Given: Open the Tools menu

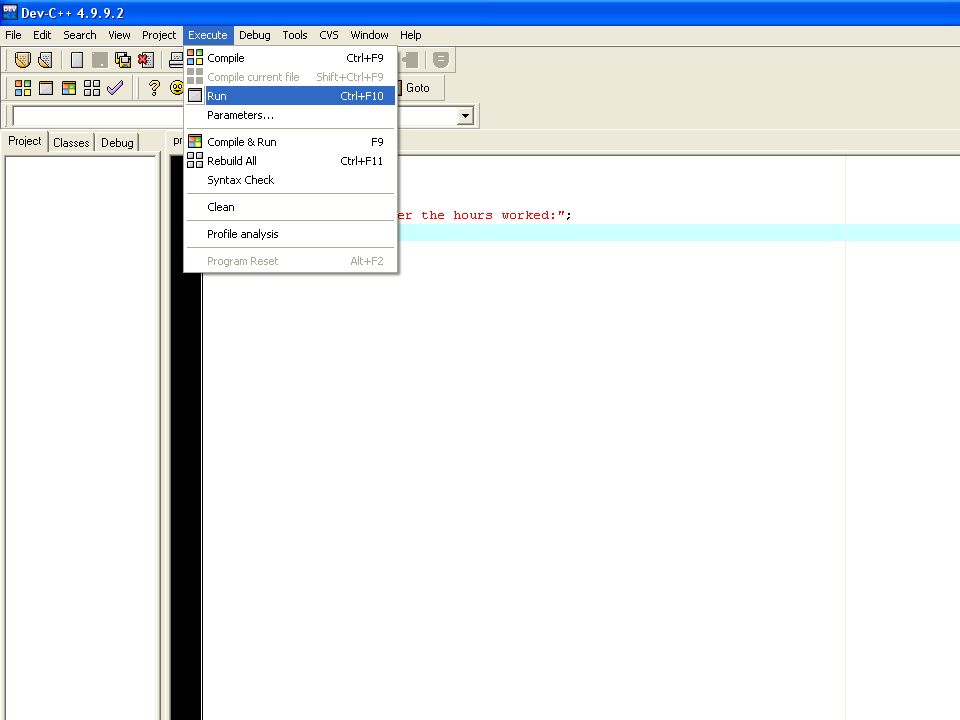Looking at the screenshot, I should pos(294,35).
